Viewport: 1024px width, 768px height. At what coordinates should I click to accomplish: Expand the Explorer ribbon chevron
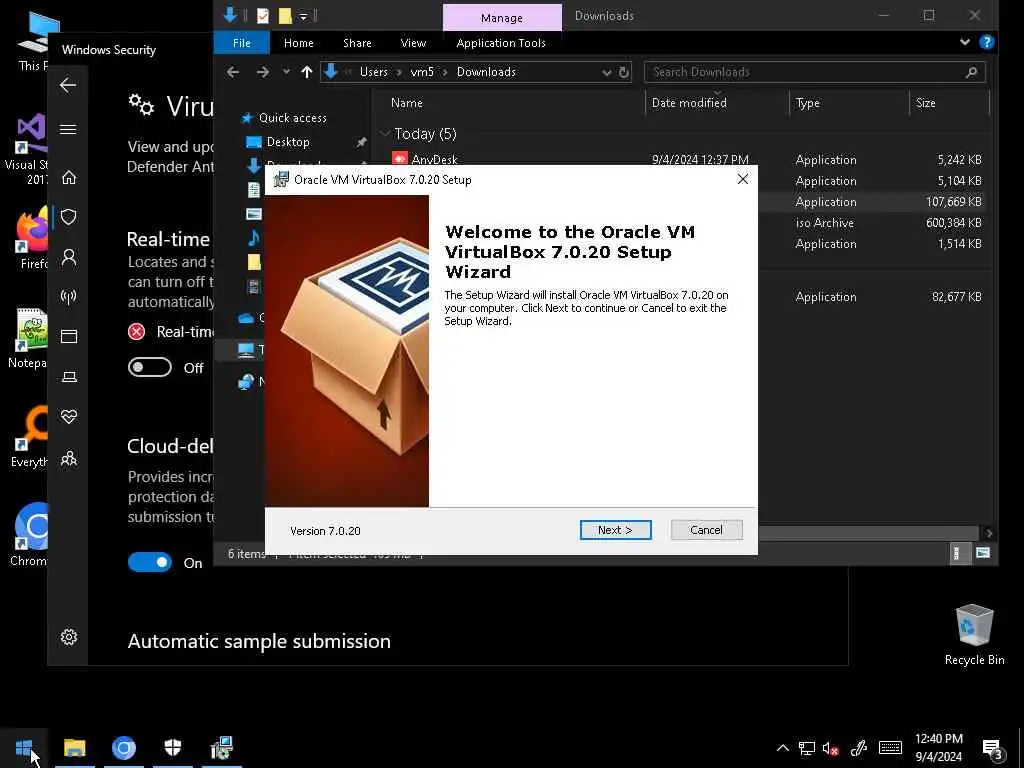pyautogui.click(x=965, y=42)
